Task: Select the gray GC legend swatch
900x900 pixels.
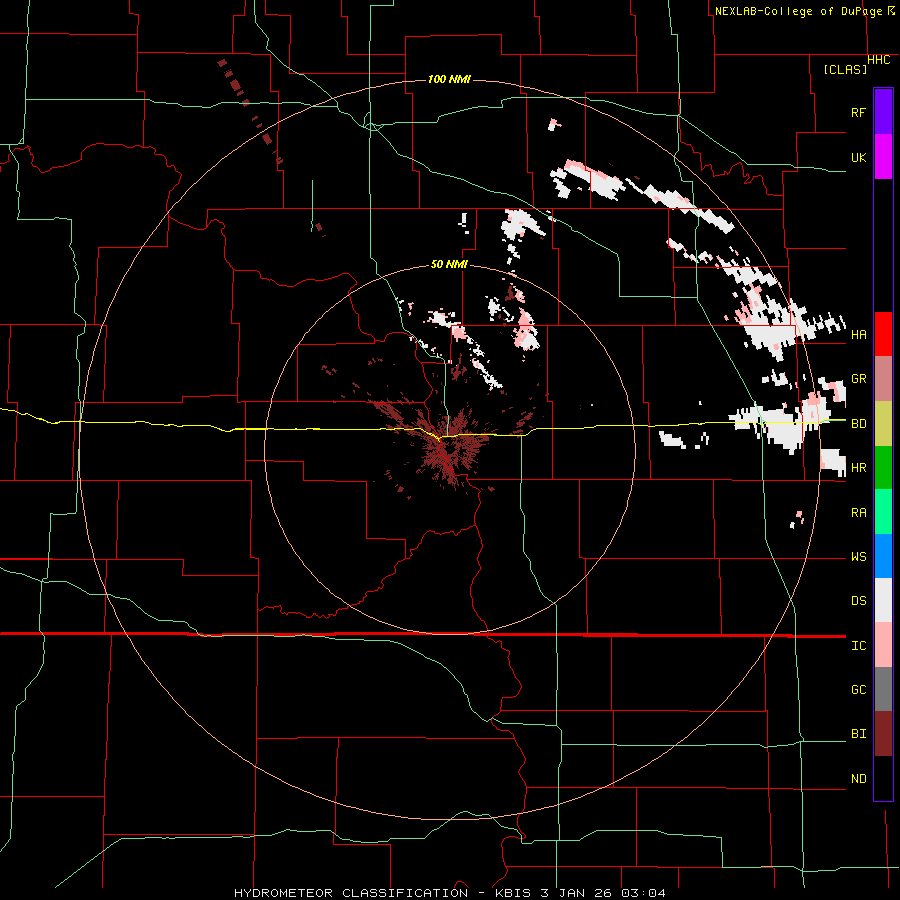Action: click(x=883, y=689)
